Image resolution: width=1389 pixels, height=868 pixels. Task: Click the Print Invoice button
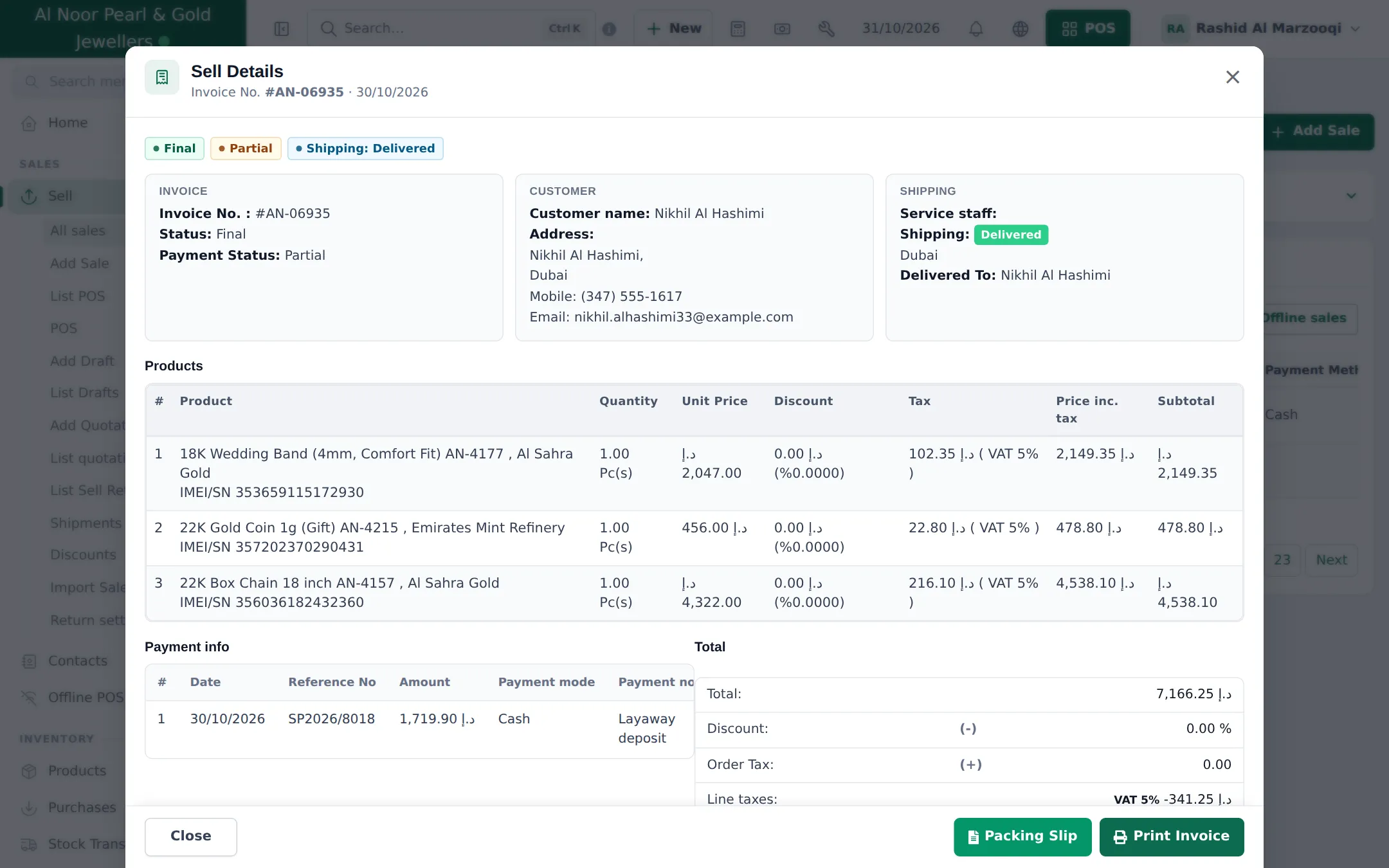pos(1171,836)
